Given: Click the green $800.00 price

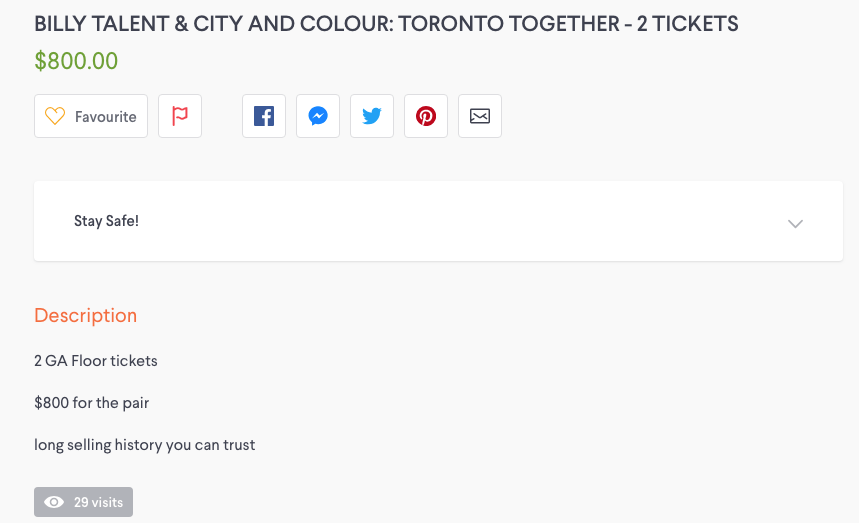Looking at the screenshot, I should 76,61.
